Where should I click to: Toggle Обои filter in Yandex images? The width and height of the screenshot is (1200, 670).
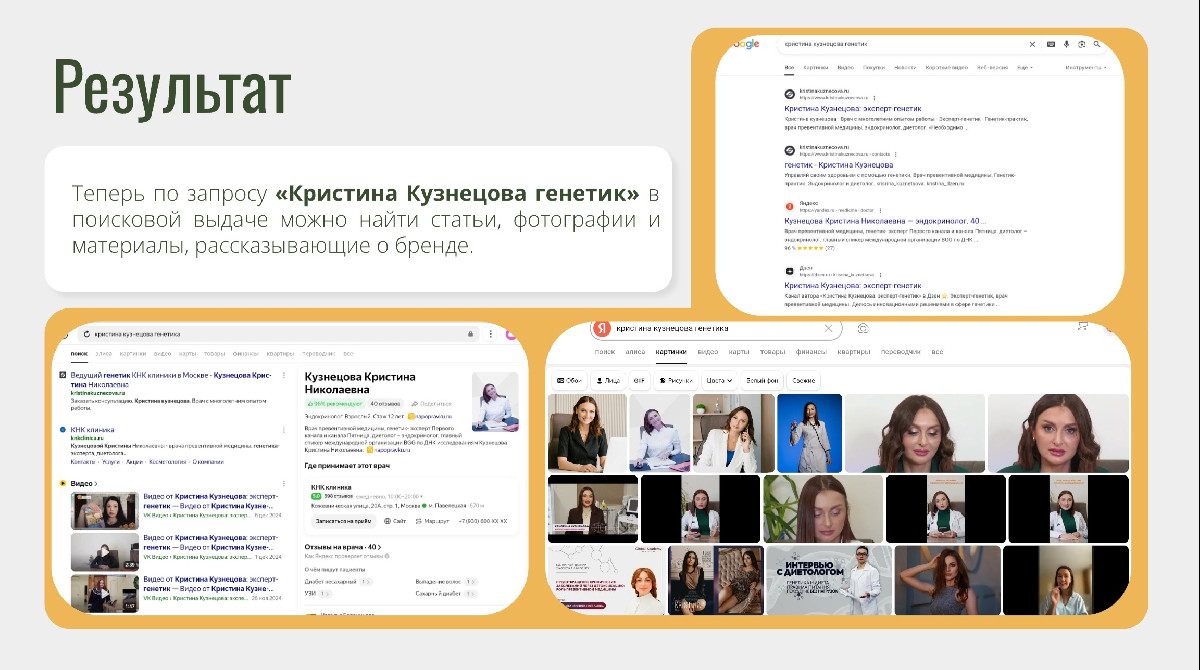pyautogui.click(x=569, y=380)
